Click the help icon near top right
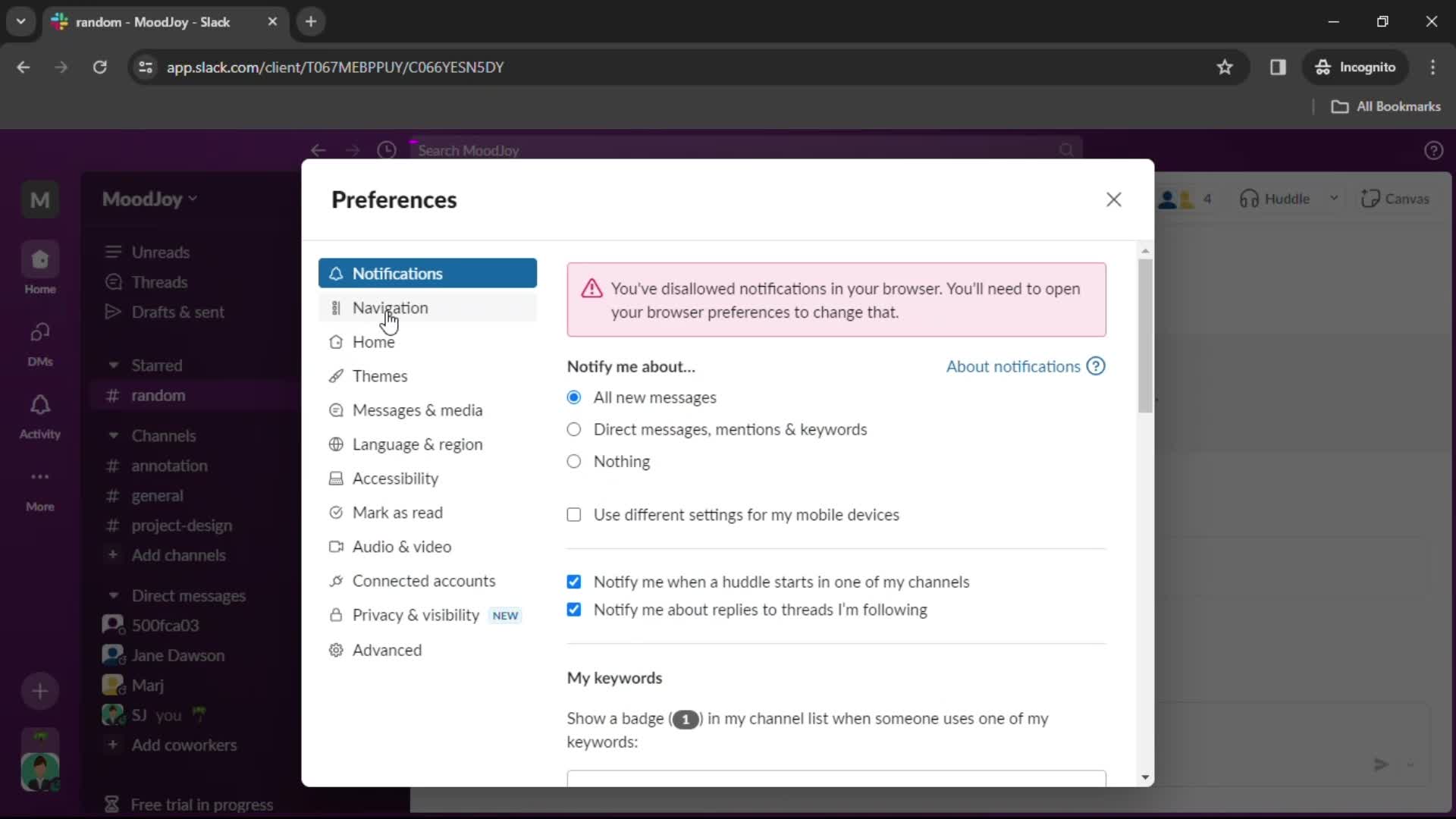This screenshot has width=1456, height=819. coord(1434,150)
